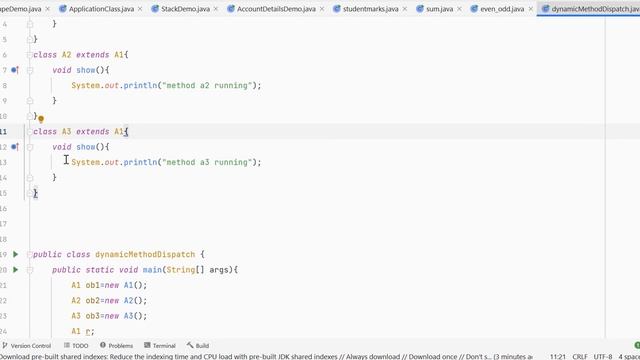Run class dynamicMethodDispatch via gutter arrow

pyautogui.click(x=16, y=254)
